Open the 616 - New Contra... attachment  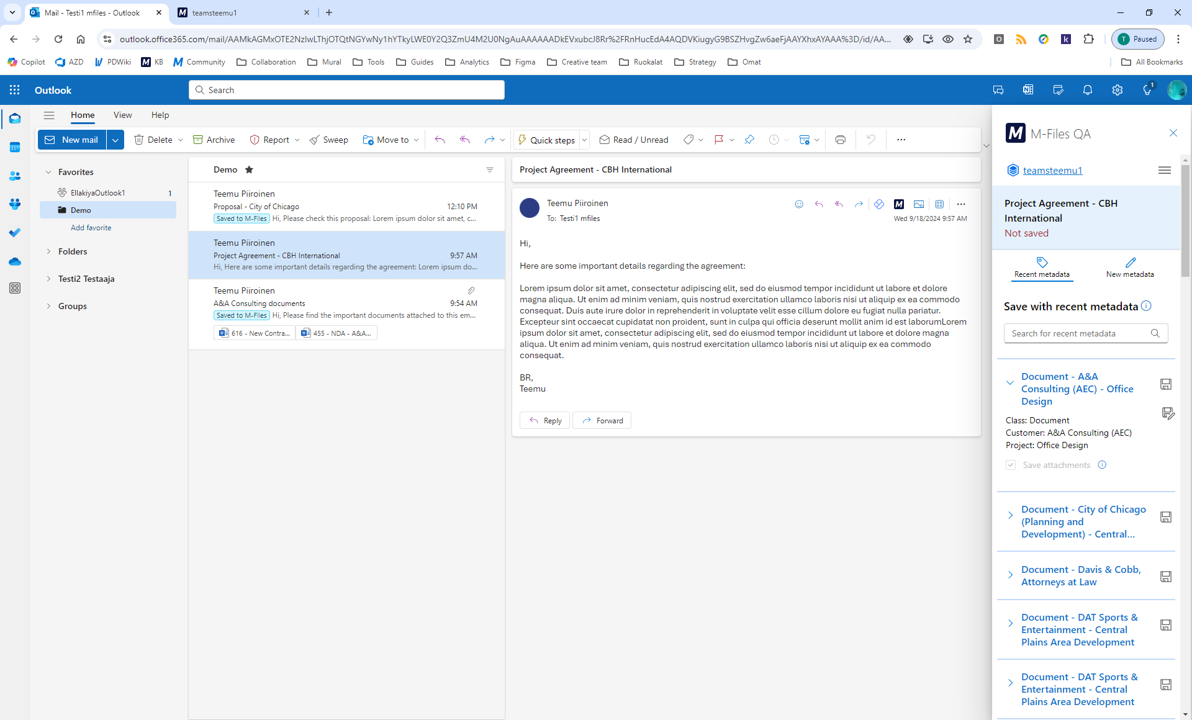pos(254,333)
